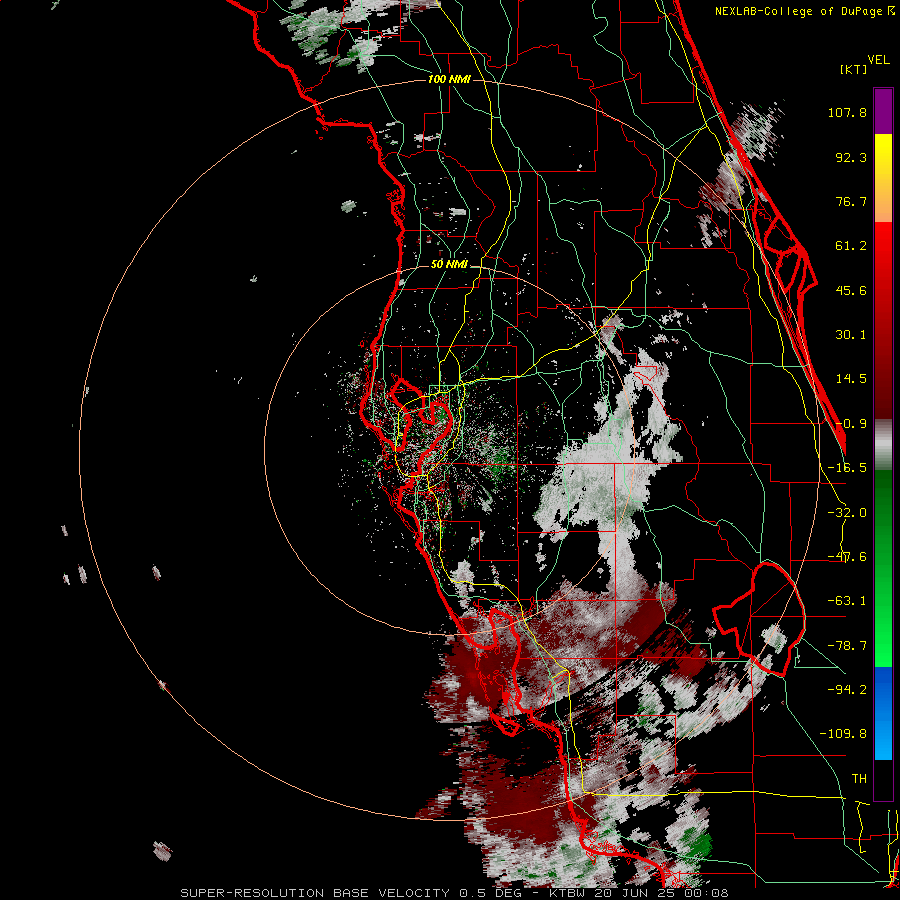900x900 pixels.
Task: Click the 45.6 legend value
Action: point(851,290)
